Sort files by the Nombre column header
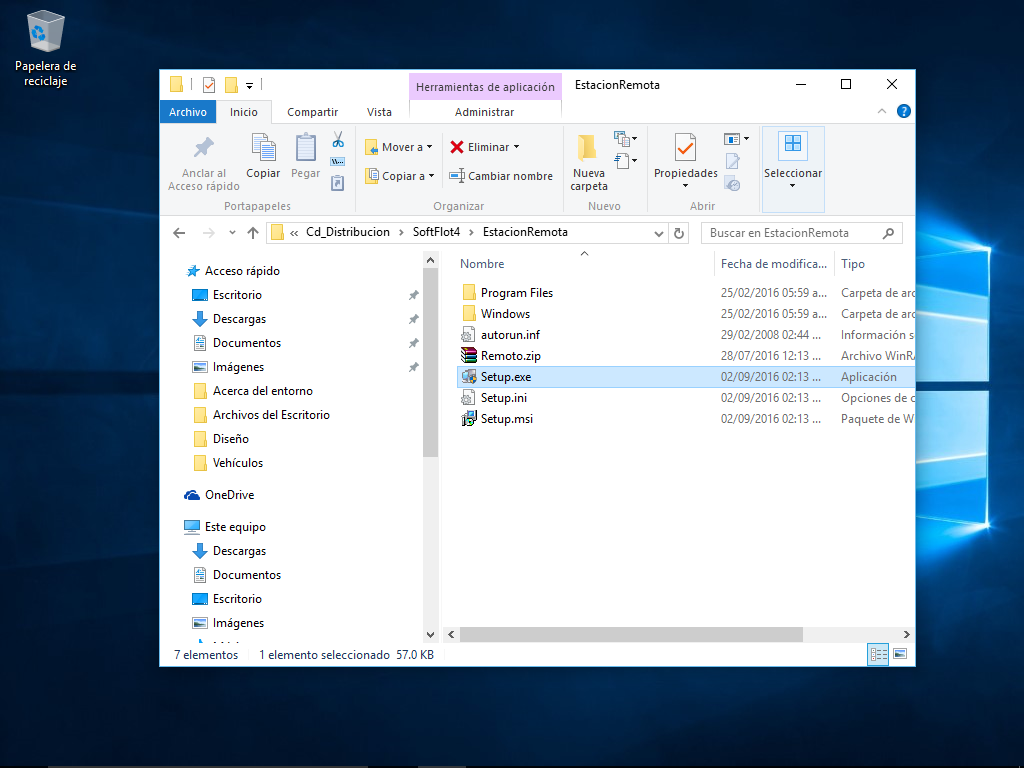This screenshot has height=768, width=1024. pos(482,264)
